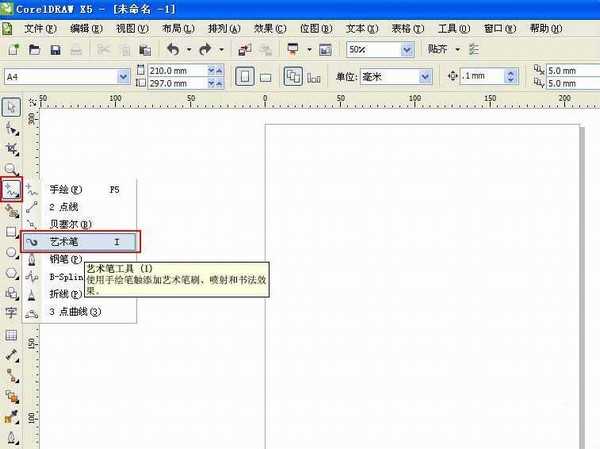Expand the application launcher dropdown arrow
This screenshot has height=449, width=600.
tap(309, 50)
